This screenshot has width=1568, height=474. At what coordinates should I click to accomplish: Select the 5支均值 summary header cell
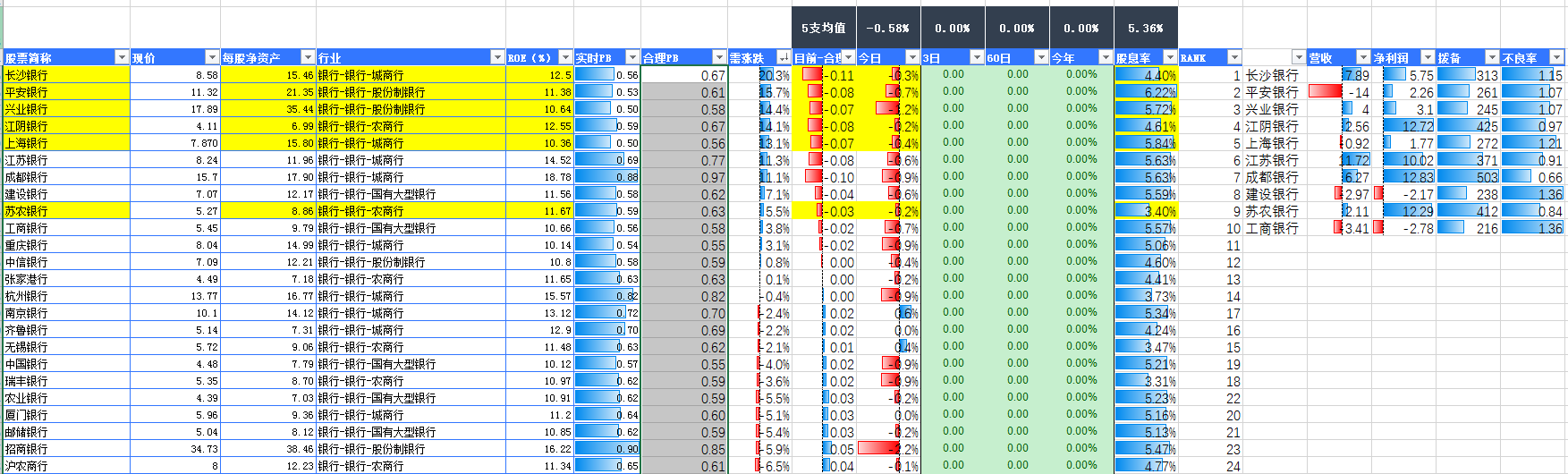coord(824,28)
